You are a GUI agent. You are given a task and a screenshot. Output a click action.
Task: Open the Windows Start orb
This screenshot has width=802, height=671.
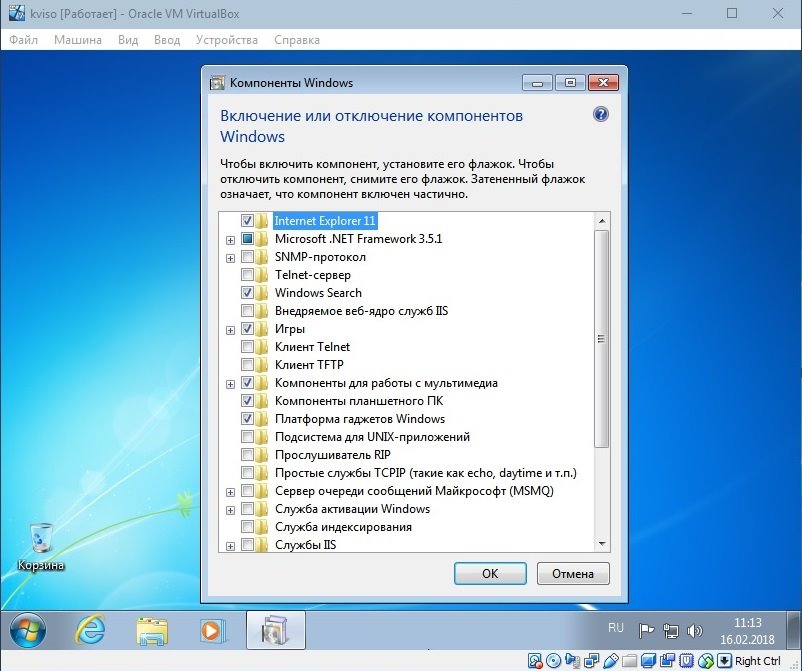pos(28,630)
